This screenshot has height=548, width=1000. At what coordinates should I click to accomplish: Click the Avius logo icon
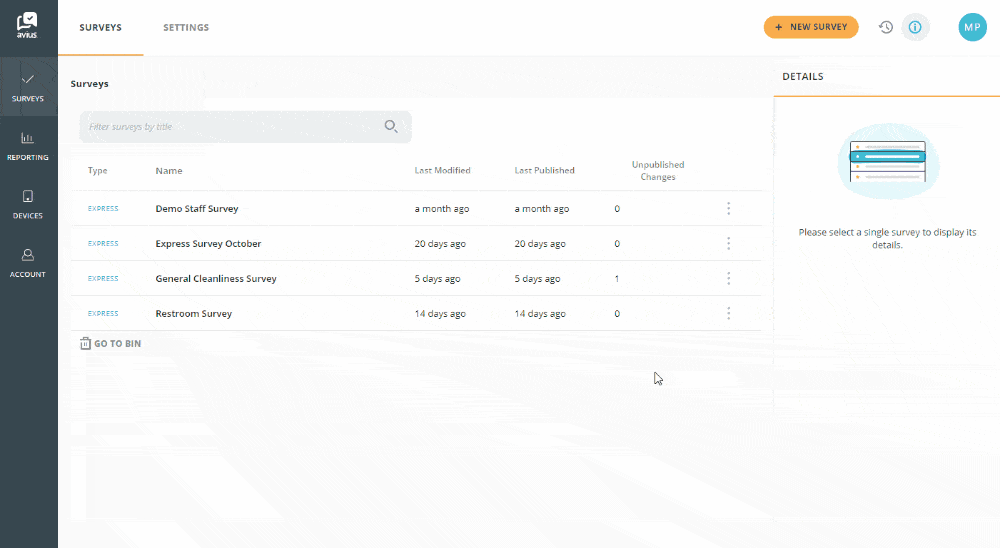28,24
